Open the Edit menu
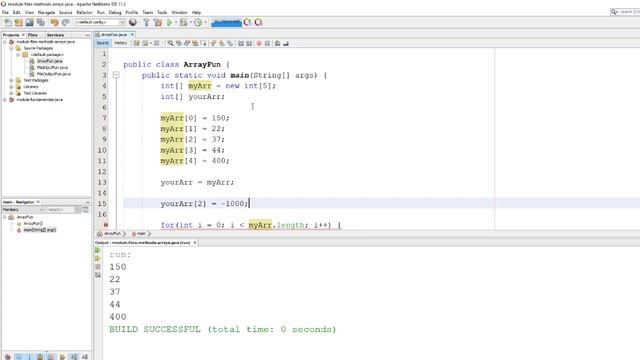This screenshot has width=640, height=360. coord(17,12)
